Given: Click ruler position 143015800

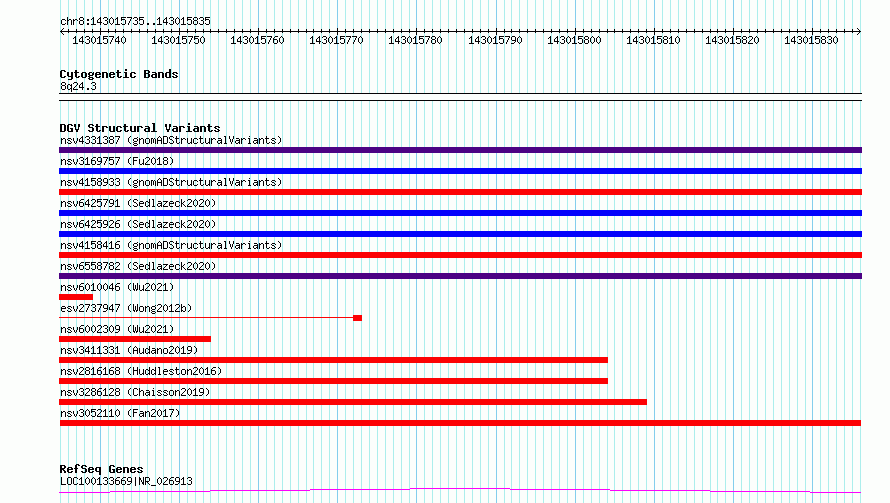Looking at the screenshot, I should pyautogui.click(x=574, y=40).
